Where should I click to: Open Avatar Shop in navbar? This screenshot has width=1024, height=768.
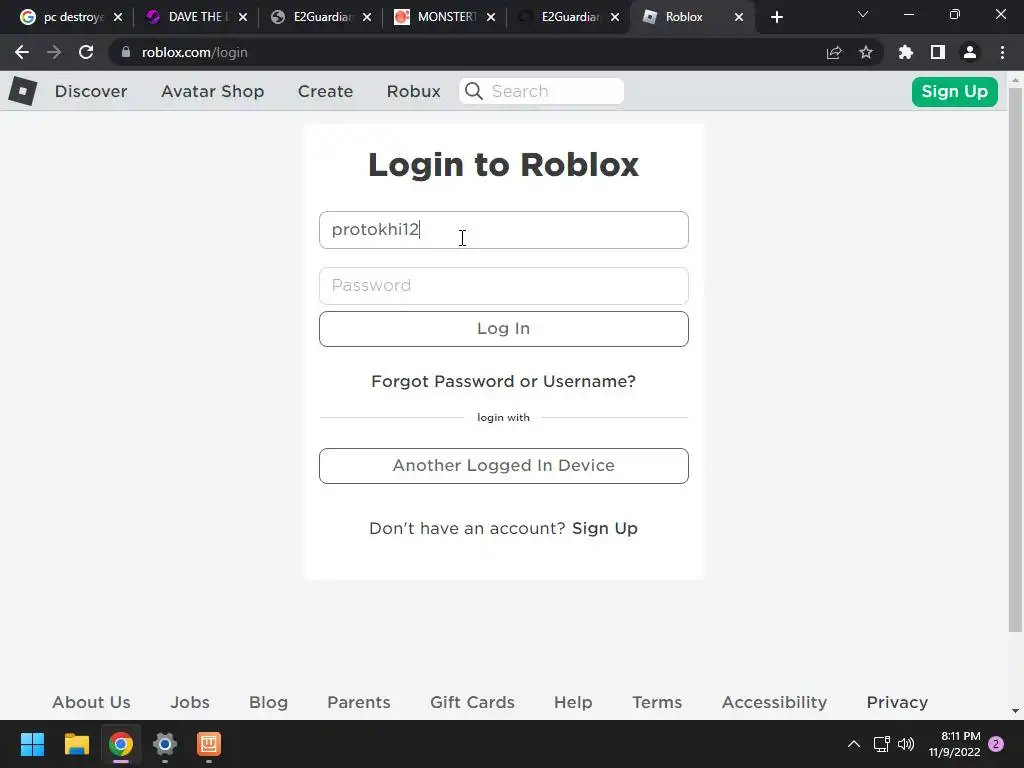pyautogui.click(x=213, y=91)
